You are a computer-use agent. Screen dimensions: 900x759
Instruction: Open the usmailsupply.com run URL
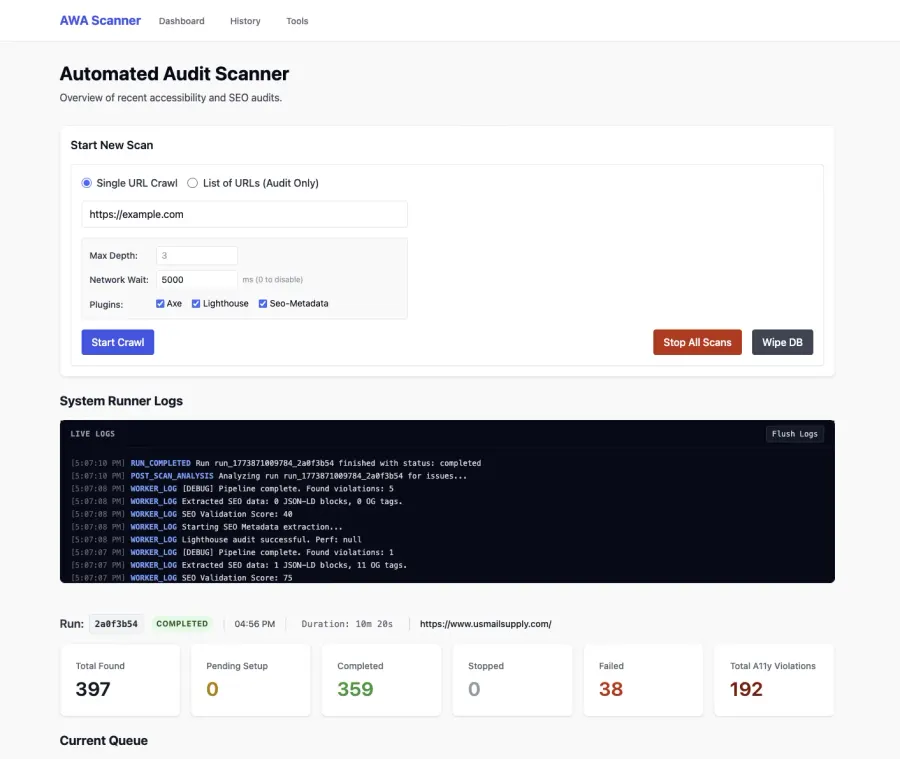(x=485, y=624)
